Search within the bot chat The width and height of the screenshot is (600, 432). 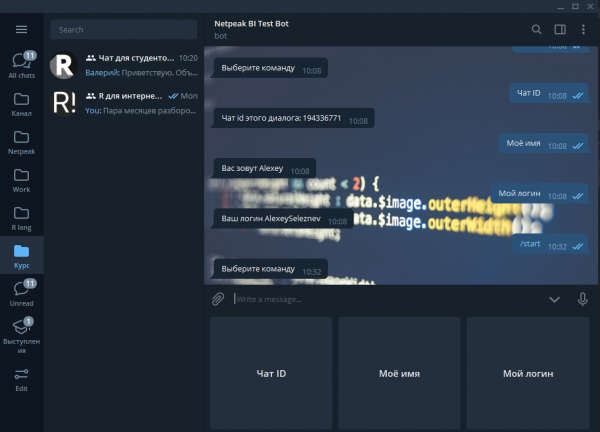pyautogui.click(x=537, y=30)
